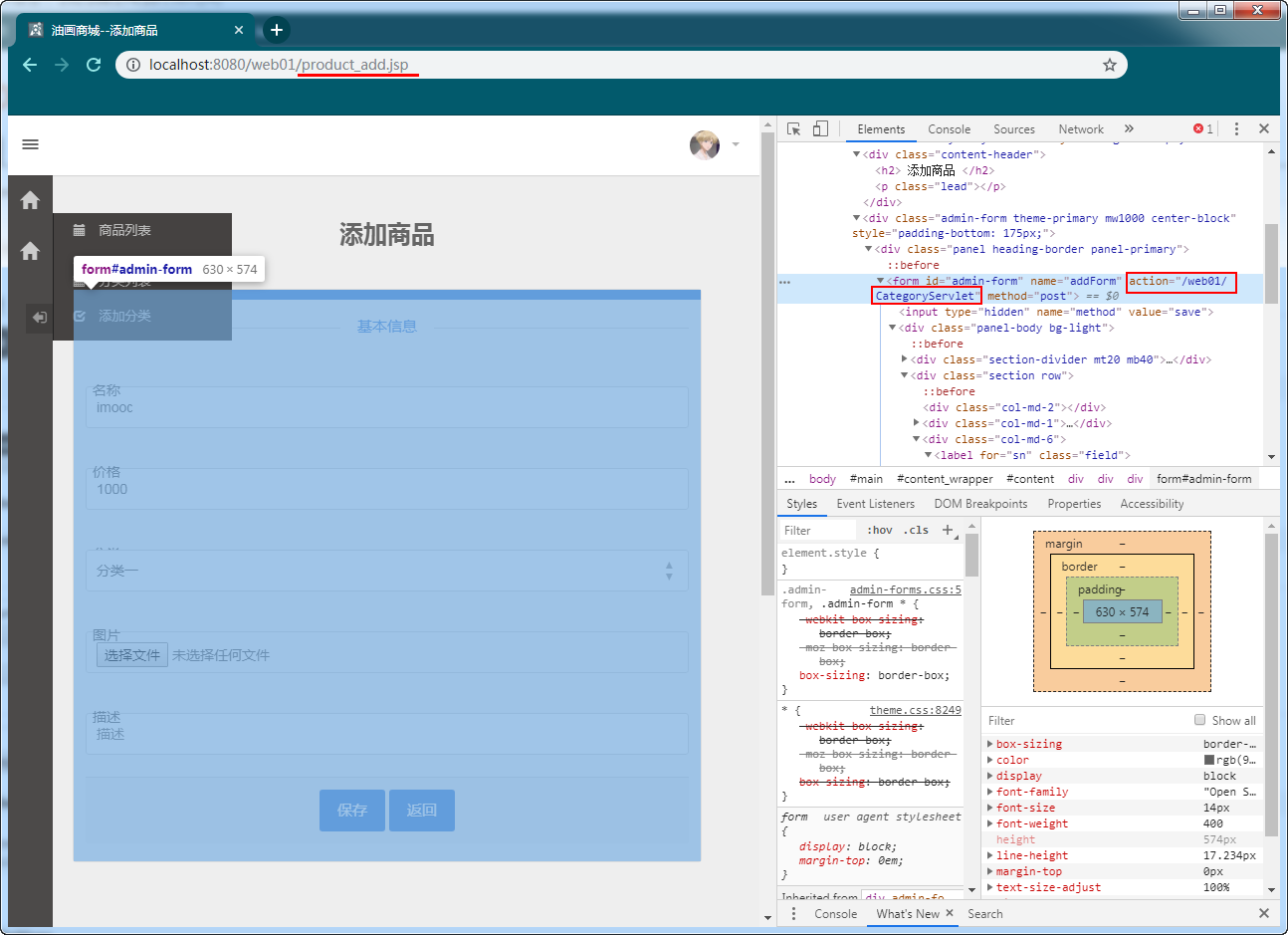Close the DevTools panel

point(1264,129)
